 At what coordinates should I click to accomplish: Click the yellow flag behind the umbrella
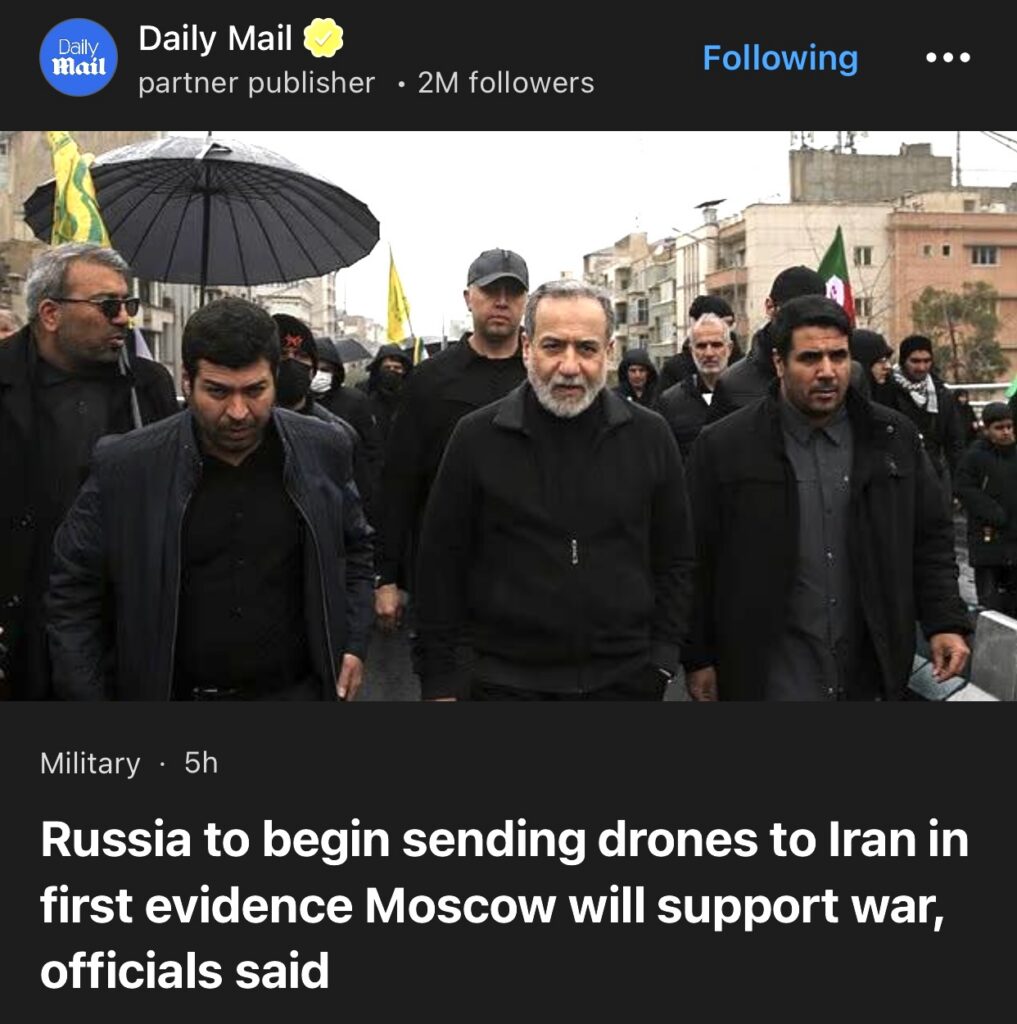76,188
